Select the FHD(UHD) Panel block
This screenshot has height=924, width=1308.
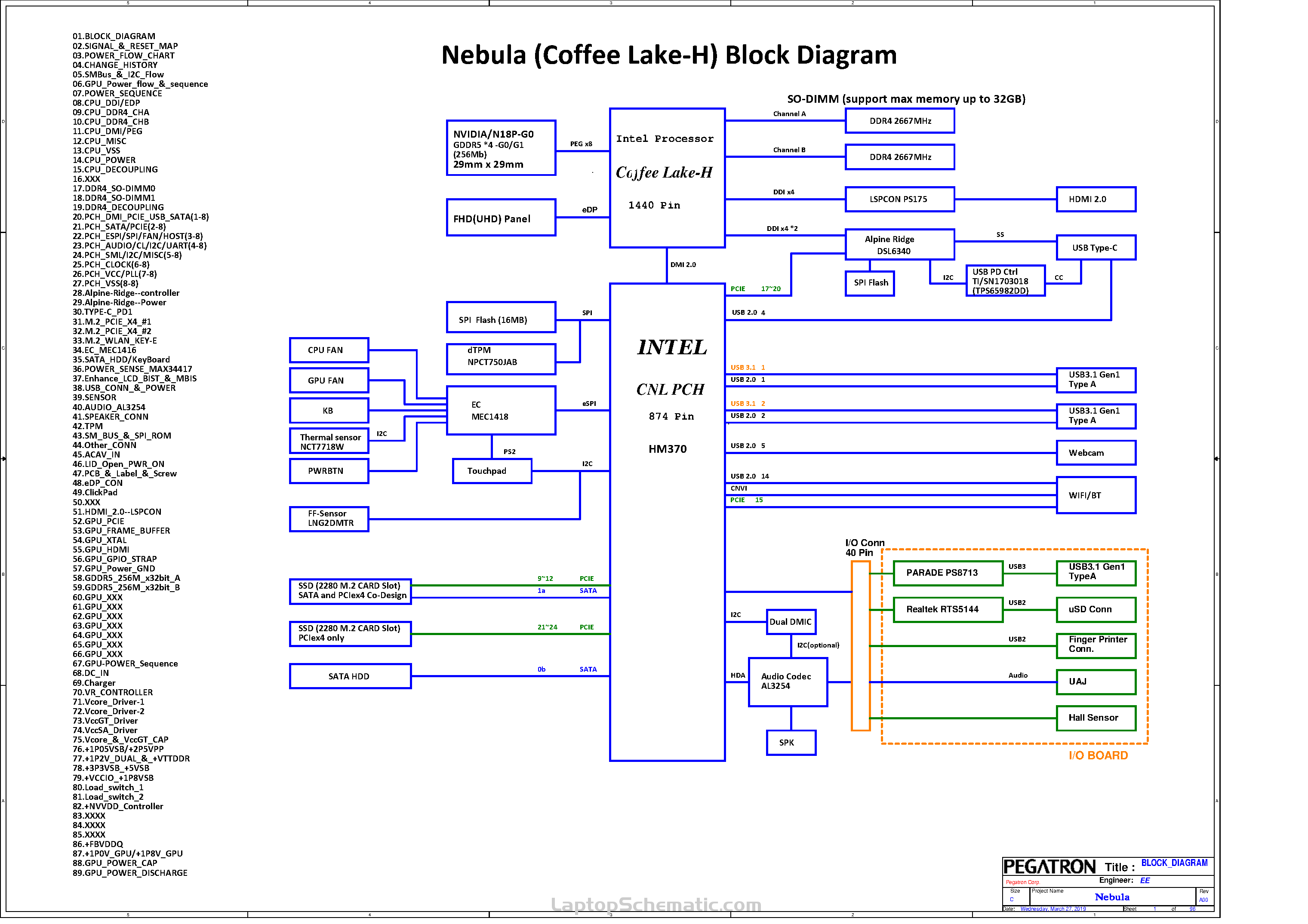pyautogui.click(x=502, y=218)
